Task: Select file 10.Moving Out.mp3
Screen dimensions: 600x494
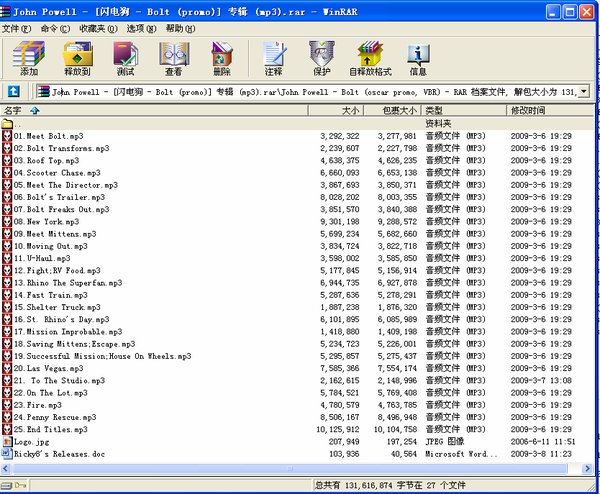Action: click(x=51, y=246)
